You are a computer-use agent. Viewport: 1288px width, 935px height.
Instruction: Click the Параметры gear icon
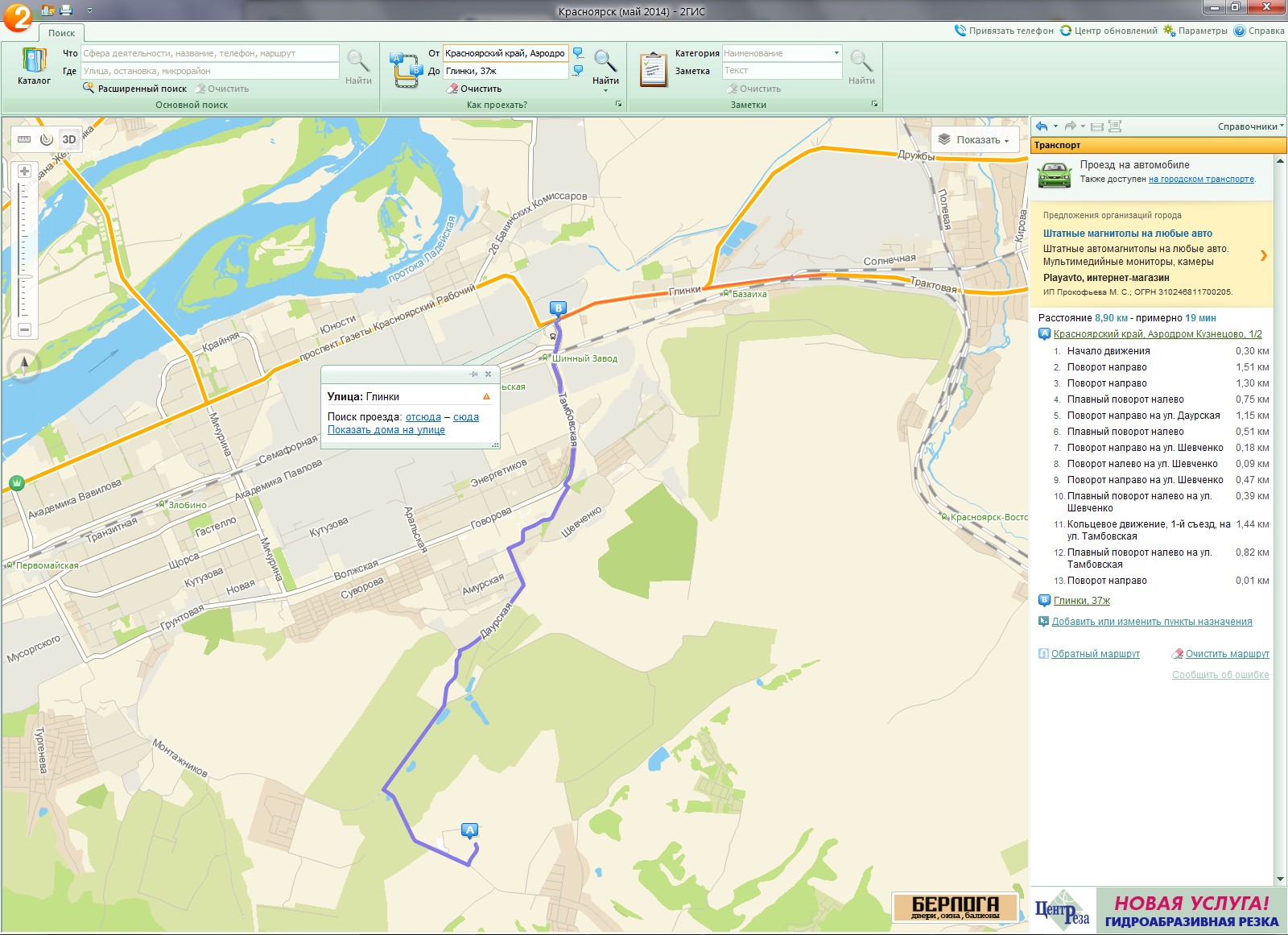(1170, 31)
